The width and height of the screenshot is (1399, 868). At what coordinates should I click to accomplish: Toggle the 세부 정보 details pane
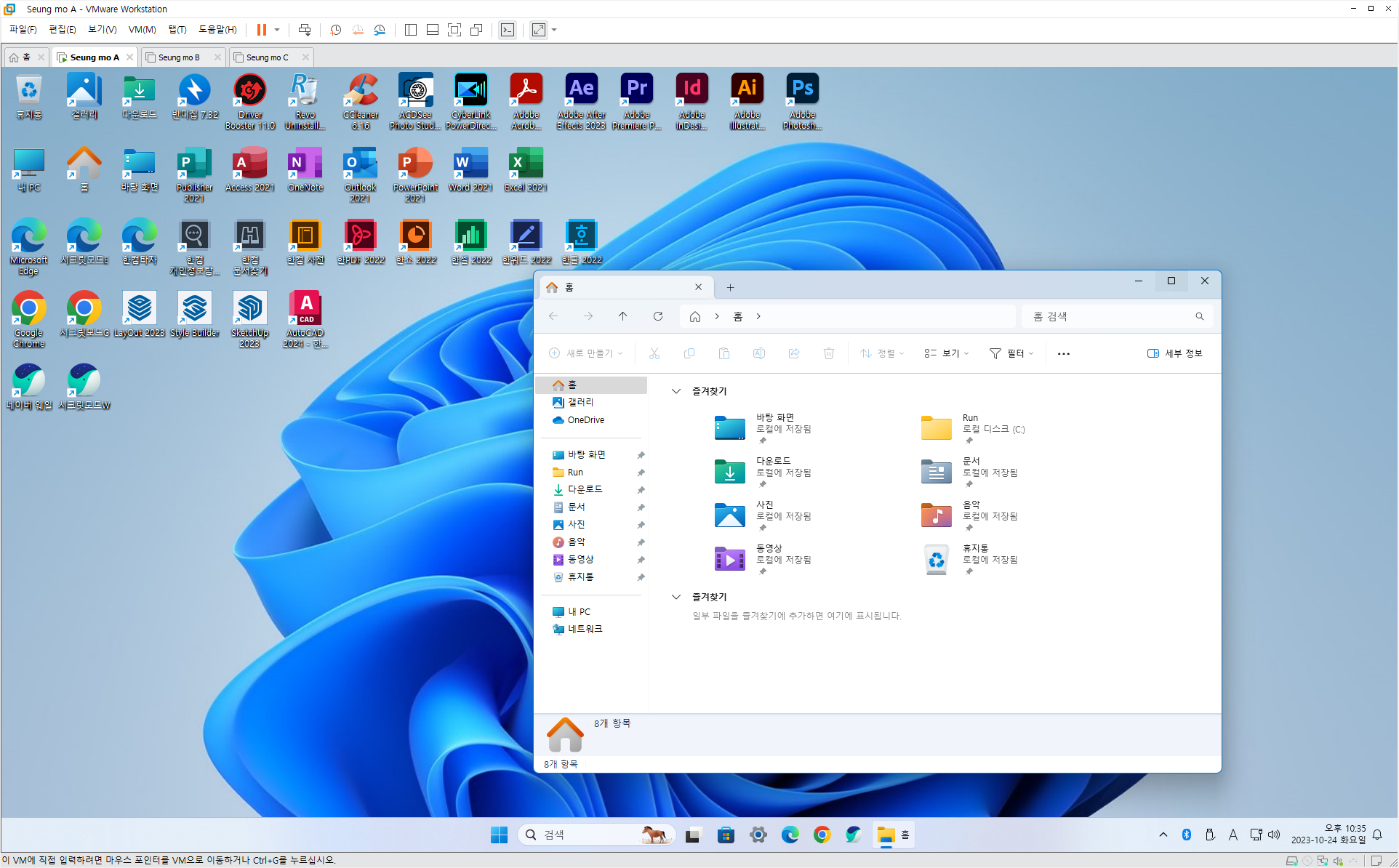1174,353
